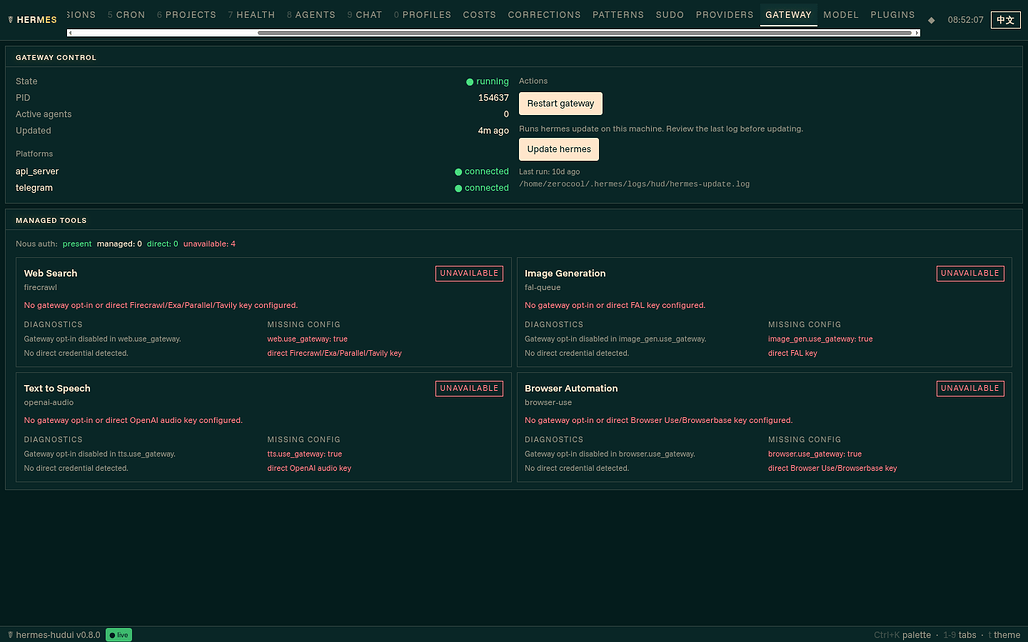
Task: Go to the Plugins tab
Action: point(892,14)
